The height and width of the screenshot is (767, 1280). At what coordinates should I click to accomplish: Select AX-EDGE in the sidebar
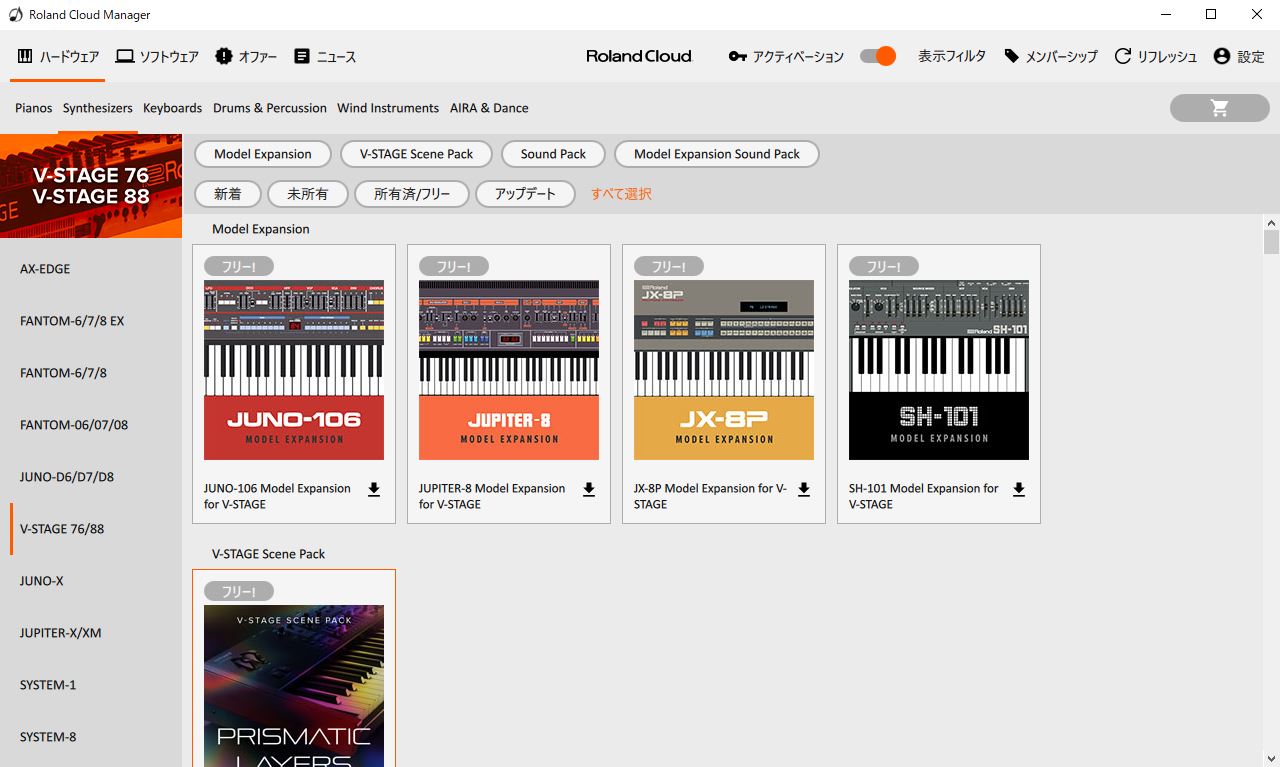(91, 269)
